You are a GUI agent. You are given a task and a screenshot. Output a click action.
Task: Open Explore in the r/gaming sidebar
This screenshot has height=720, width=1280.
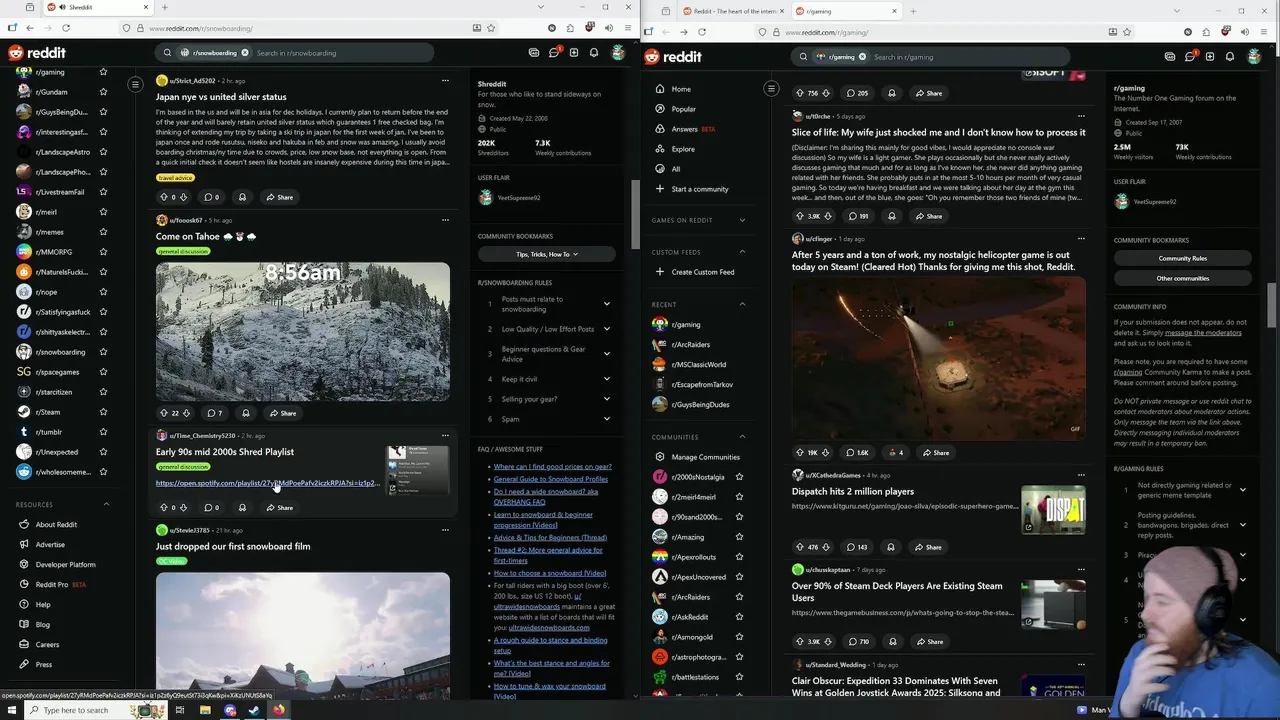[x=683, y=149]
